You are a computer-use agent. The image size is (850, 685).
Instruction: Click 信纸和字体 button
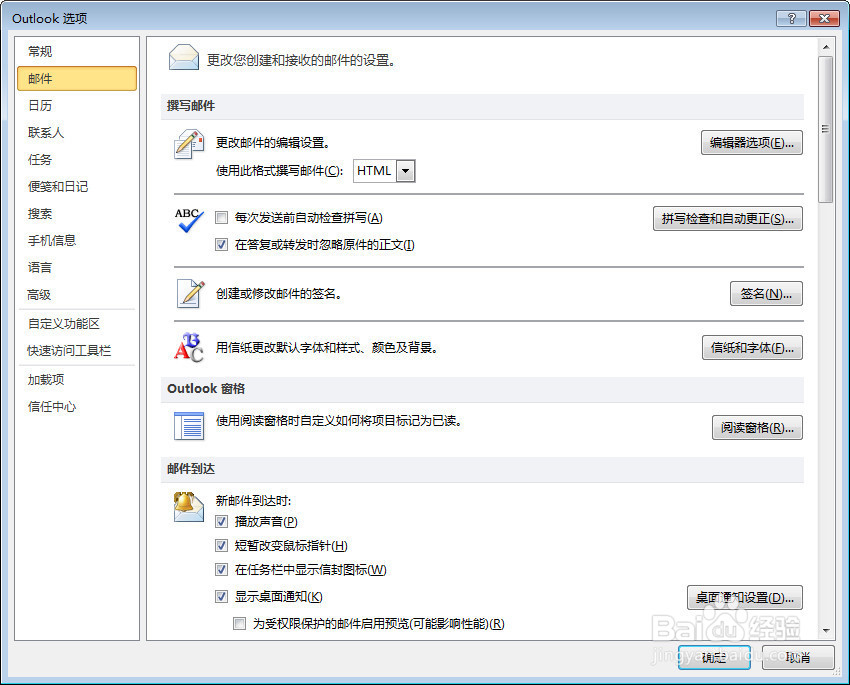(x=752, y=347)
